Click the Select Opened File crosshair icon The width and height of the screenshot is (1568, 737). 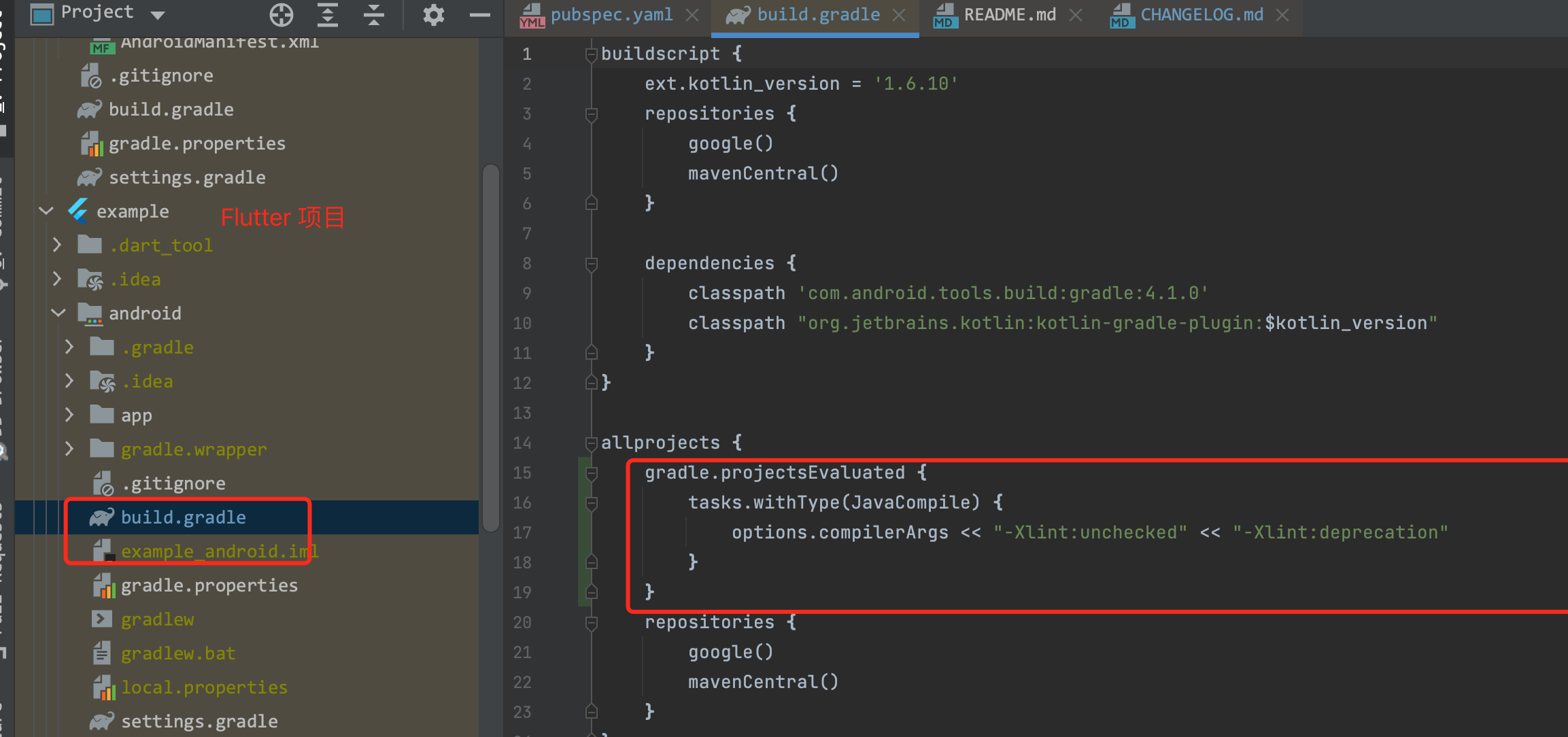click(x=281, y=14)
